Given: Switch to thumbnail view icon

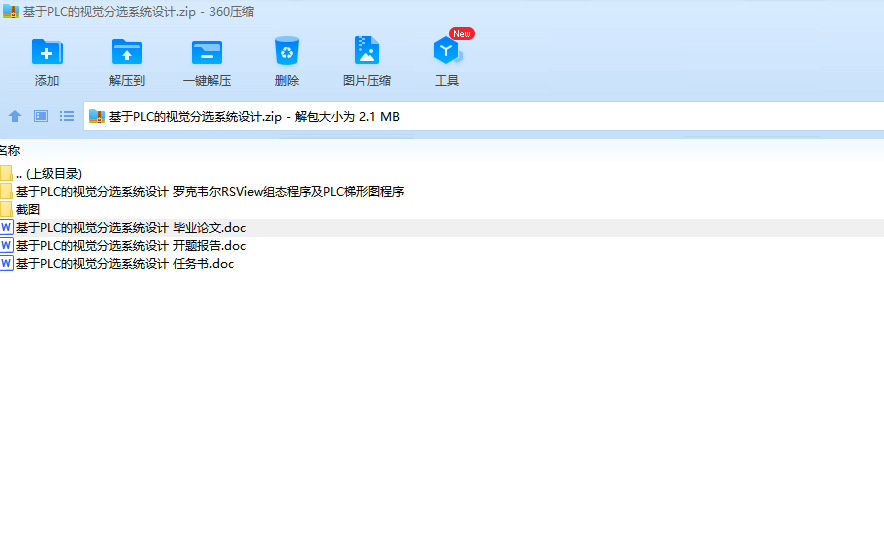Looking at the screenshot, I should point(41,116).
